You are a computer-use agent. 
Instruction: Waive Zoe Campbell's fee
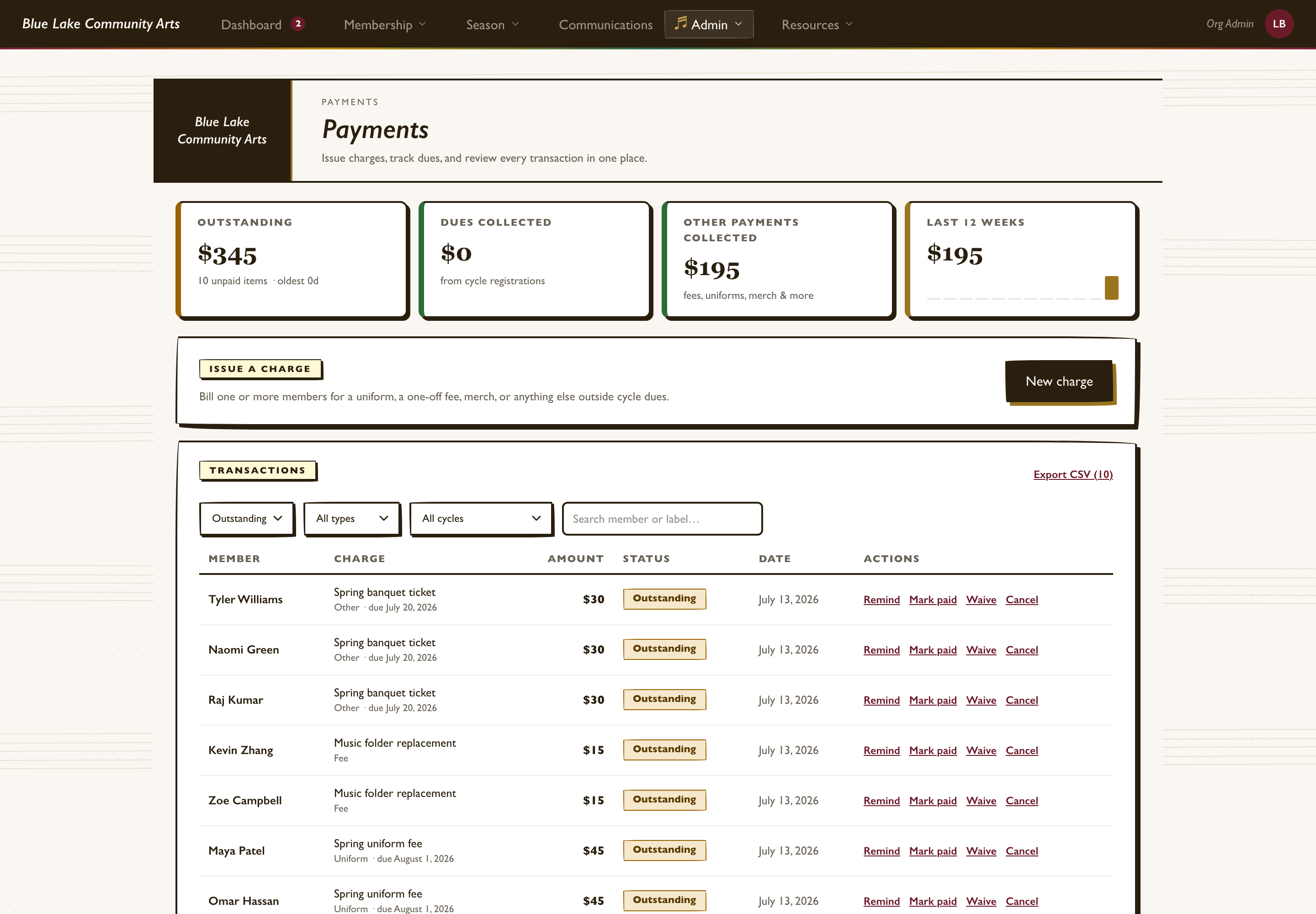(981, 801)
